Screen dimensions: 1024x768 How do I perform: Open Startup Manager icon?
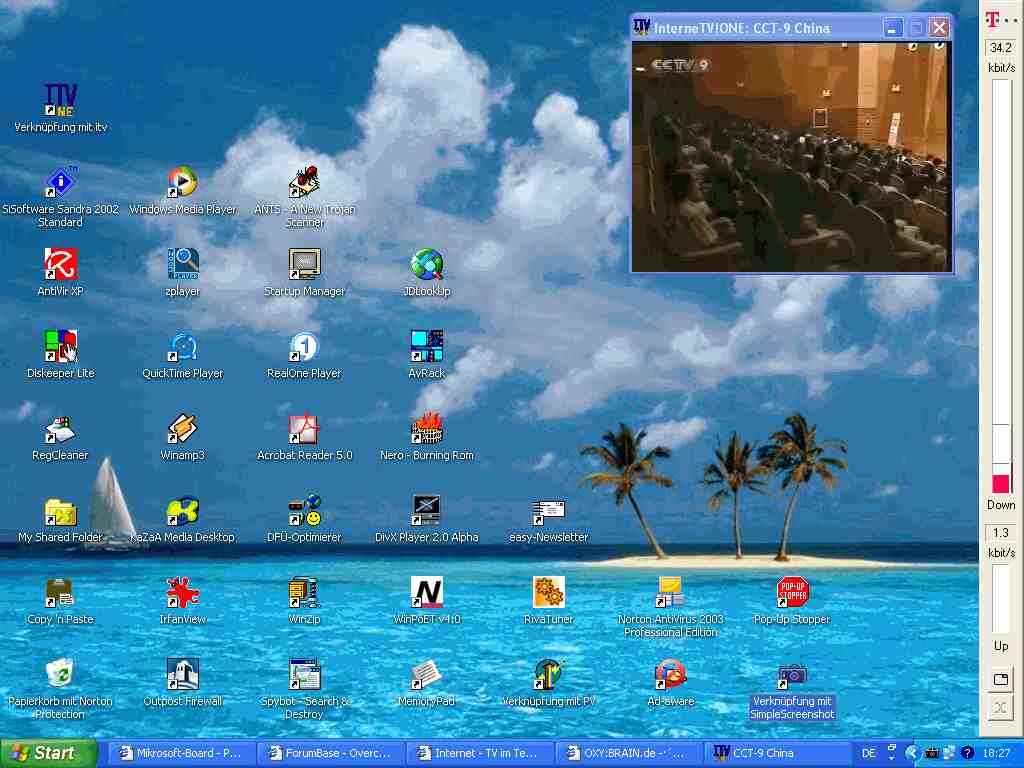coord(304,264)
